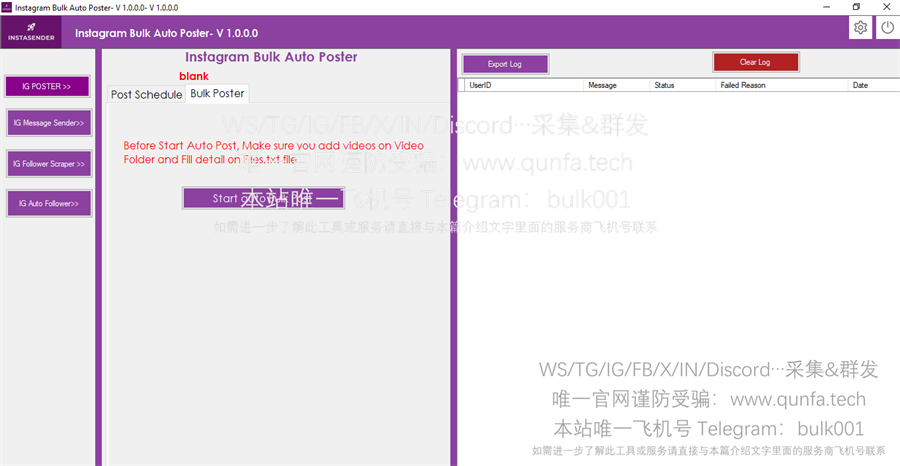Click the red 'blank' status label
This screenshot has height=466, width=900.
click(x=194, y=76)
